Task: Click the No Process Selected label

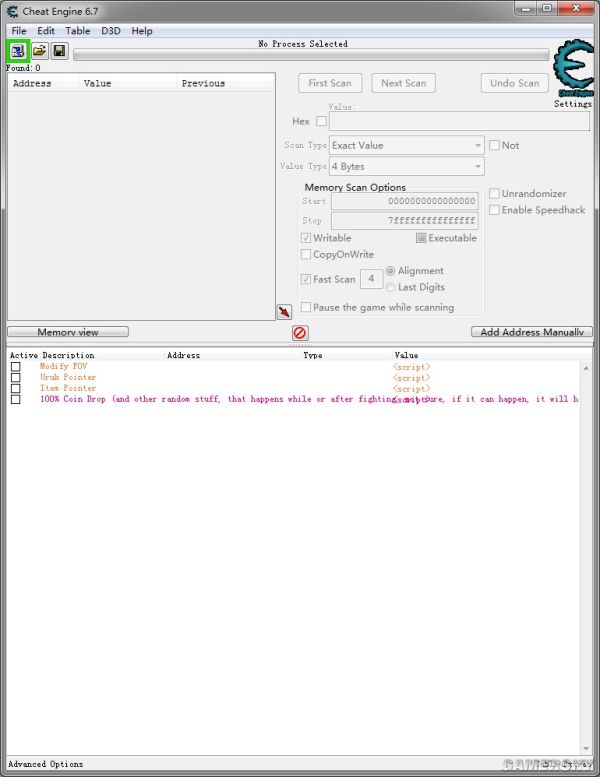Action: [303, 44]
